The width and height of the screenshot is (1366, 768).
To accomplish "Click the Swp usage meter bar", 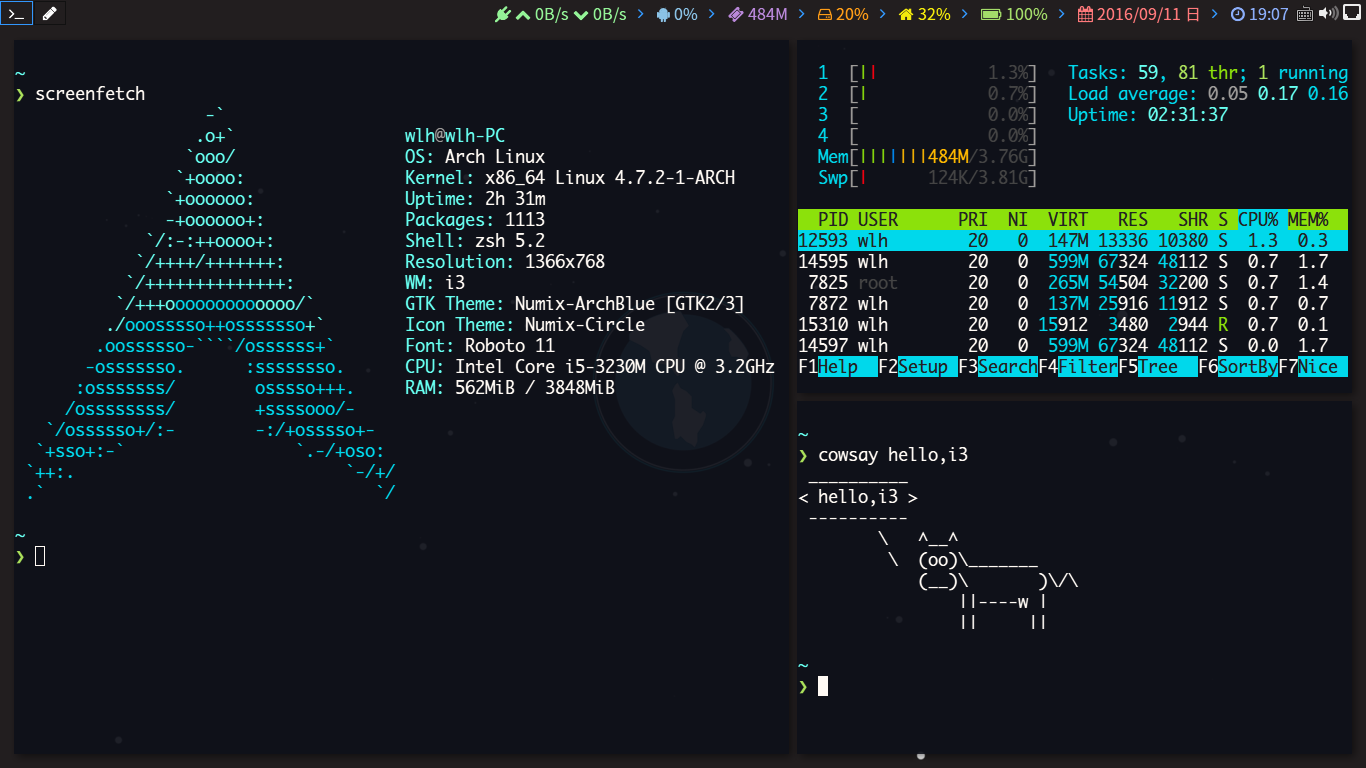I will click(x=943, y=178).
